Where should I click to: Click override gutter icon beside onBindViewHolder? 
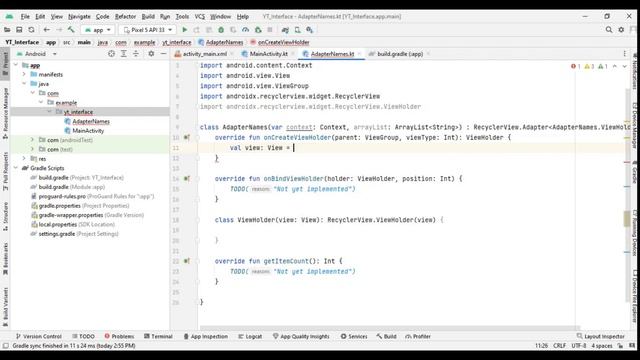click(187, 179)
